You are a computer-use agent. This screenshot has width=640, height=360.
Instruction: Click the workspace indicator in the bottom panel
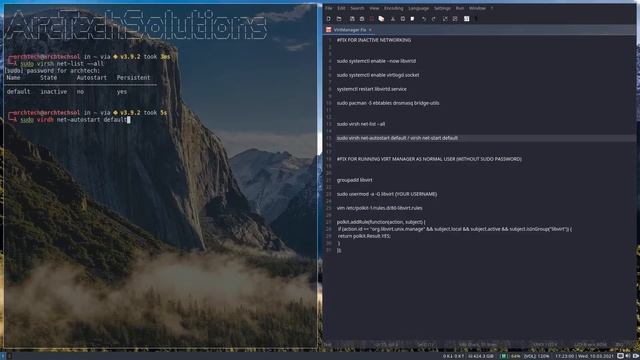point(3,356)
